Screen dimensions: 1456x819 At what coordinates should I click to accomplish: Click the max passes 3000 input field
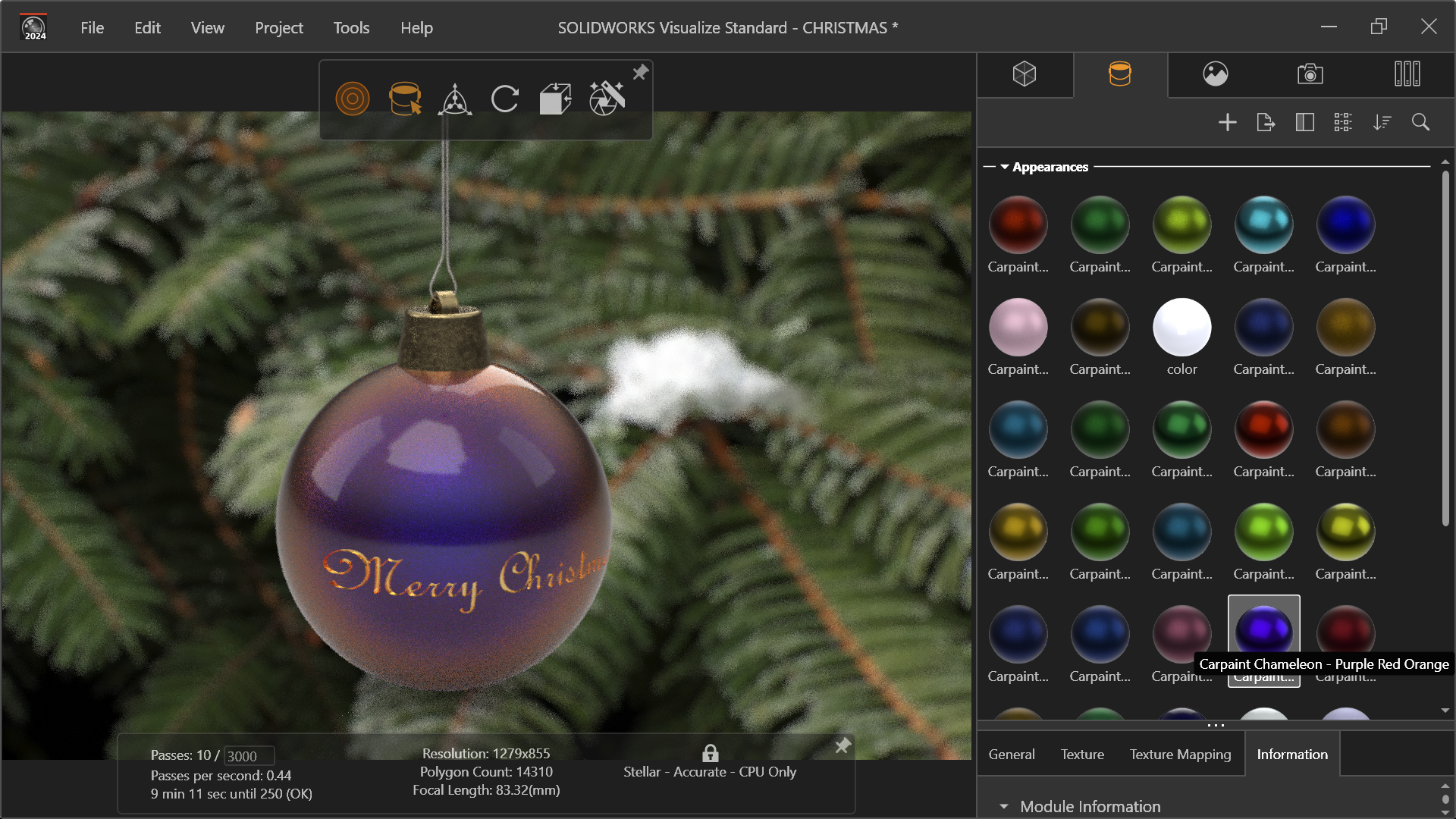[x=249, y=756]
